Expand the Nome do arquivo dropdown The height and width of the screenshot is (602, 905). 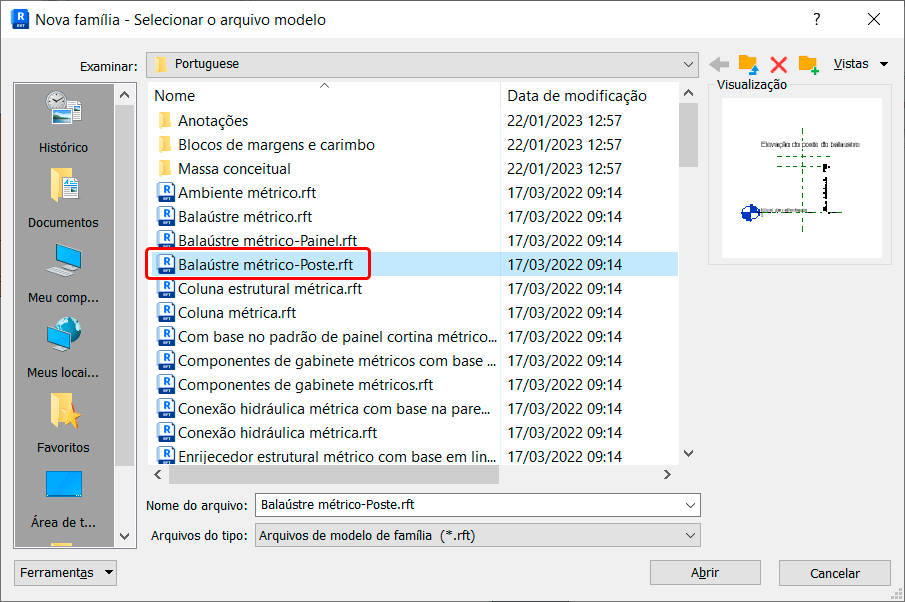(x=689, y=504)
